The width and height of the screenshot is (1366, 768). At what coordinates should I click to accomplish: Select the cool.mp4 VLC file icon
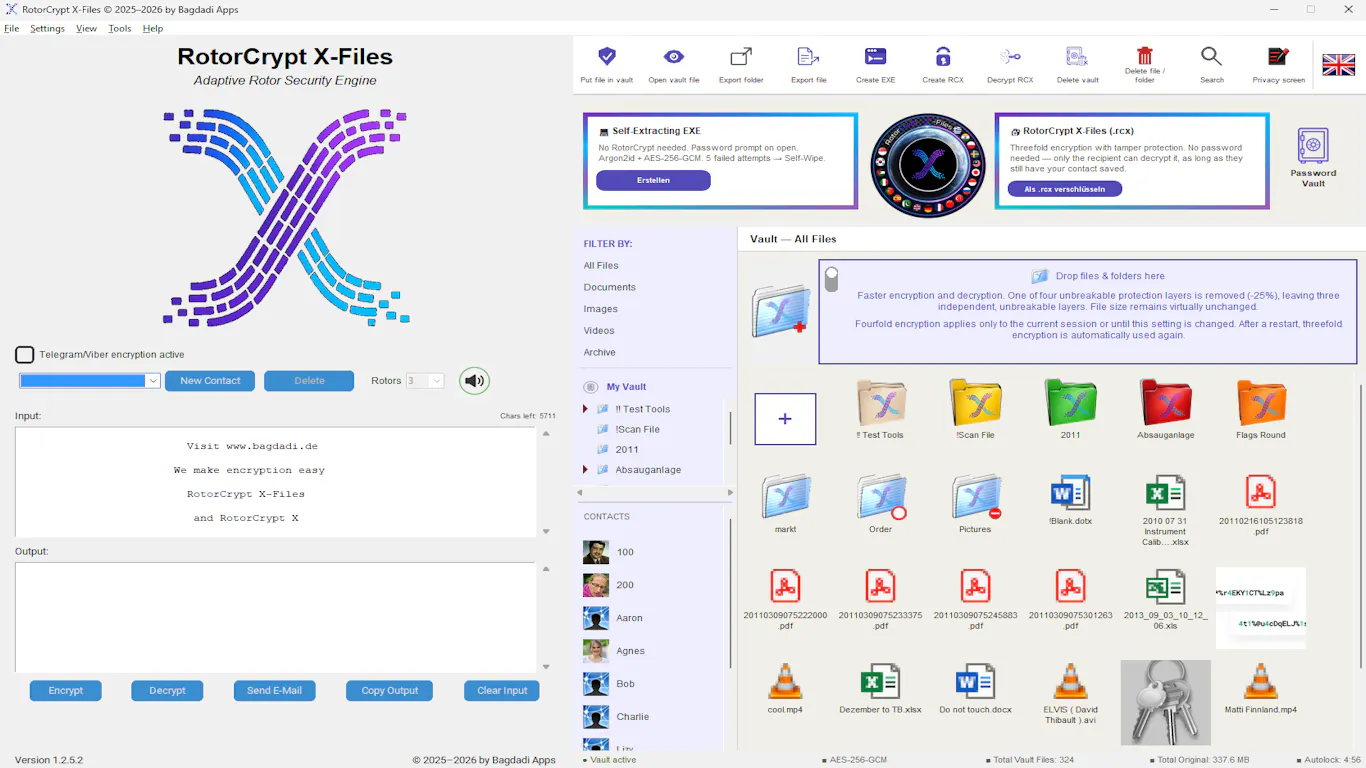point(785,681)
